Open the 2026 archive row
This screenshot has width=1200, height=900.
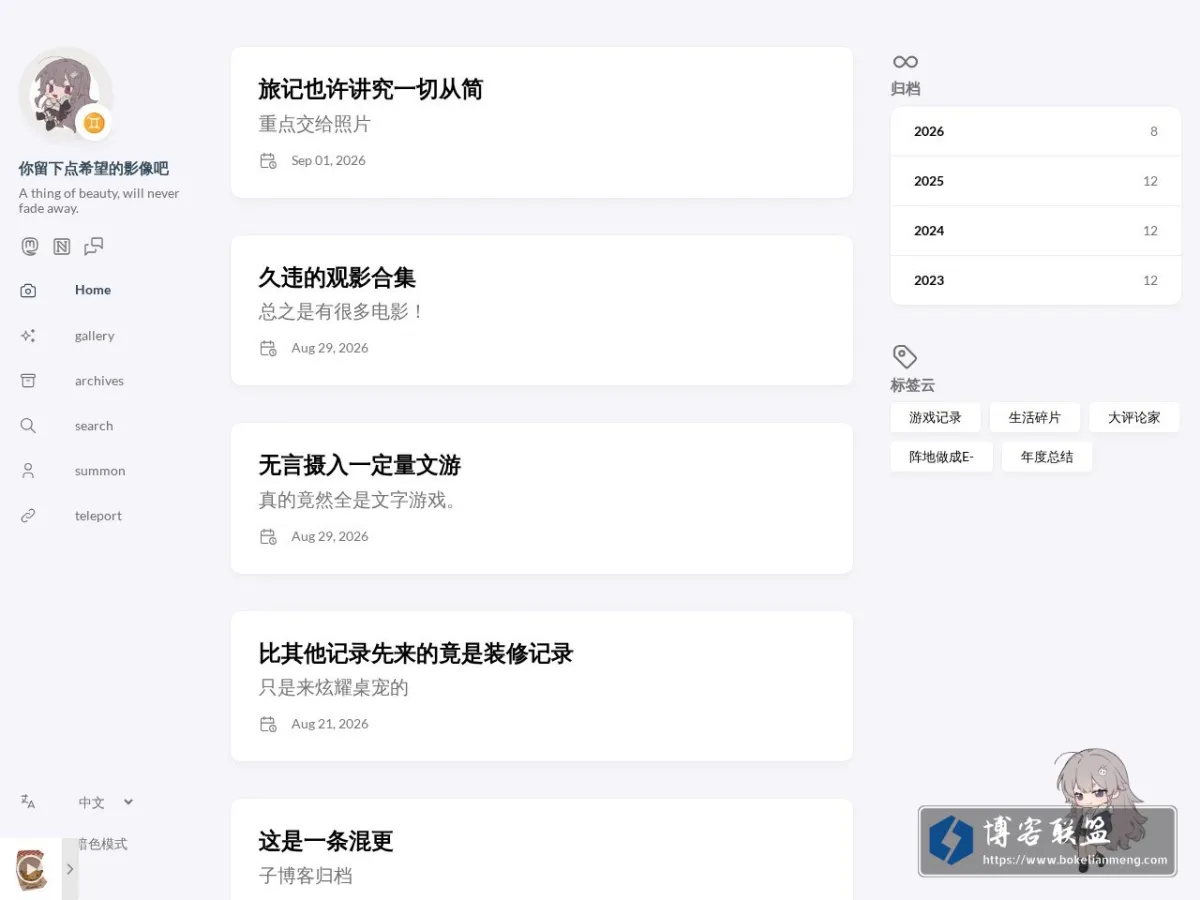tap(1036, 131)
